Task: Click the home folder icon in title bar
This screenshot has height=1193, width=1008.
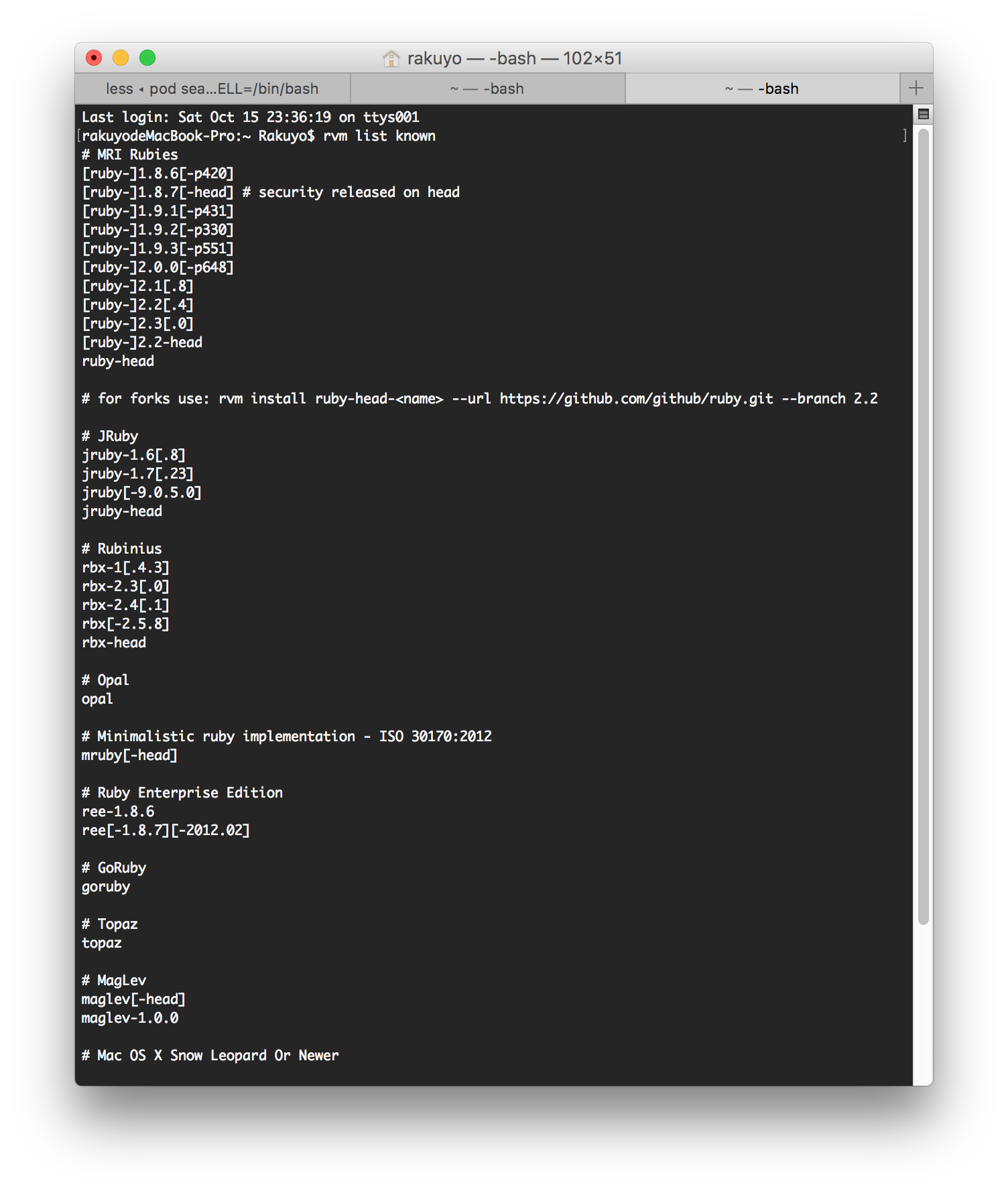Action: 391,59
